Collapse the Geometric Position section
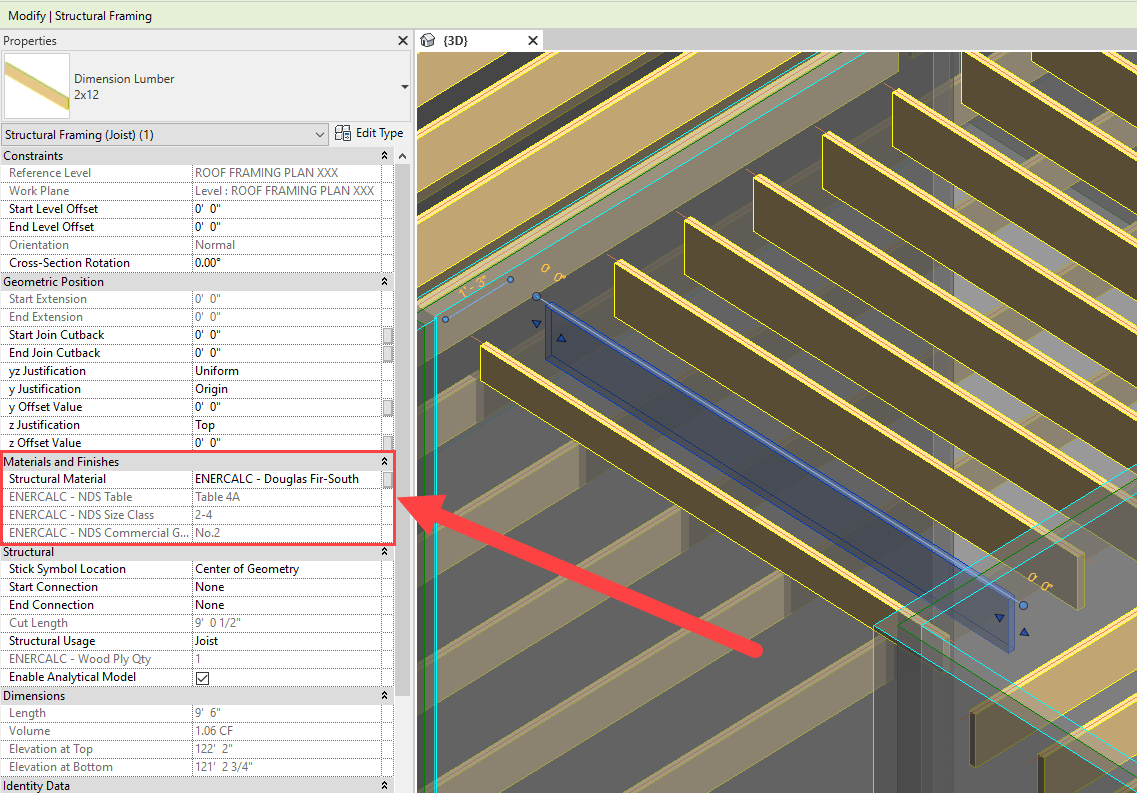Image resolution: width=1137 pixels, height=793 pixels. 384,281
